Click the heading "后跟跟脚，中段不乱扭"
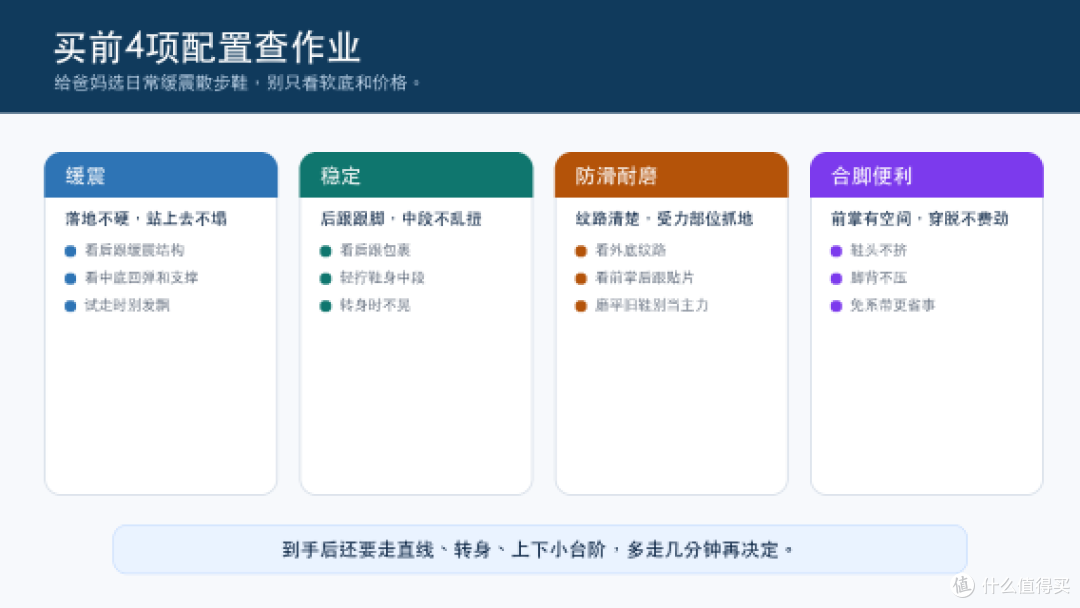Screen dimensions: 1080x608 401,219
